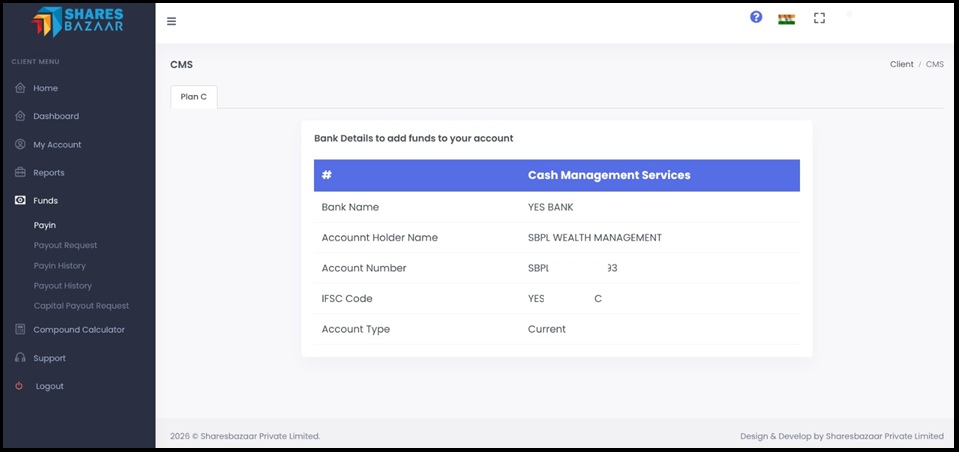The width and height of the screenshot is (959, 452).
Task: Click Bank Details to add funds heading
Action: click(413, 138)
